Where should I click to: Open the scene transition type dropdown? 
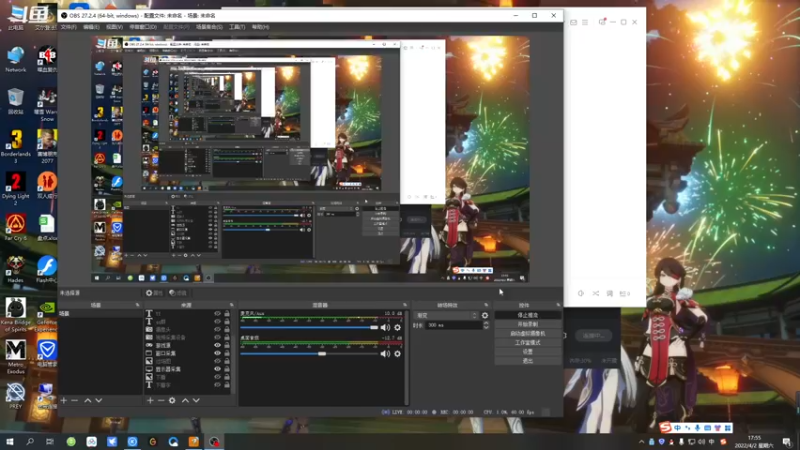point(447,316)
